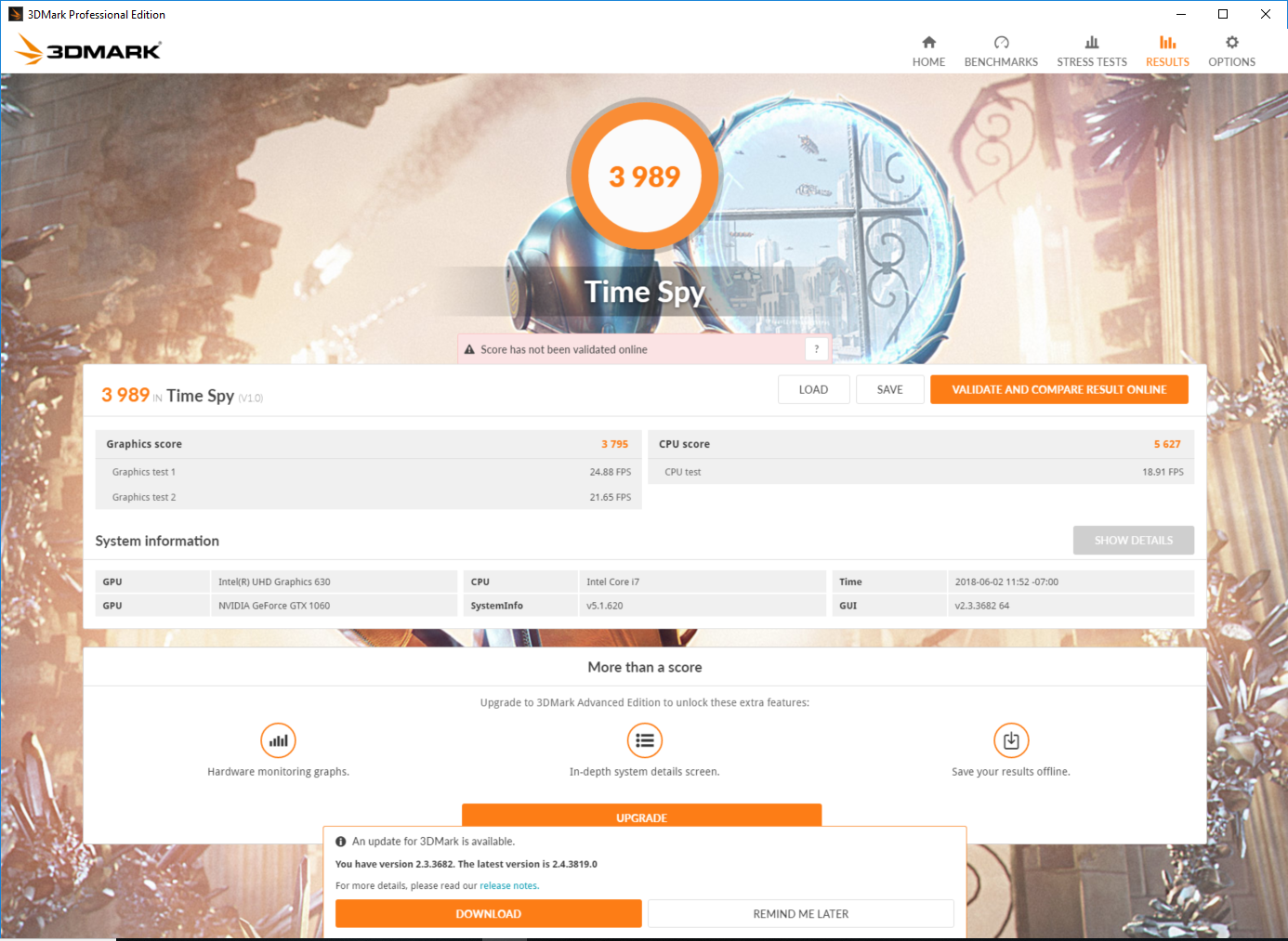Viewport: 1288px width, 941px height.
Task: Go to the Home icon in the top navigation
Action: point(928,43)
